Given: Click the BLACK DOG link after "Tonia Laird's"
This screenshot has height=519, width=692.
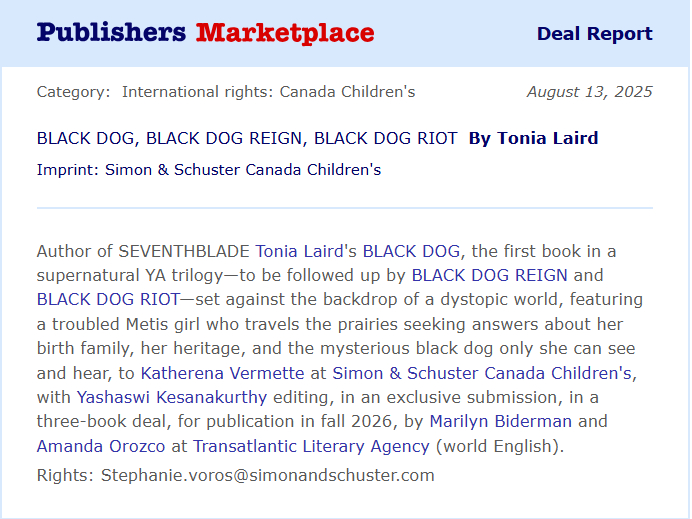Looking at the screenshot, I should [x=411, y=250].
